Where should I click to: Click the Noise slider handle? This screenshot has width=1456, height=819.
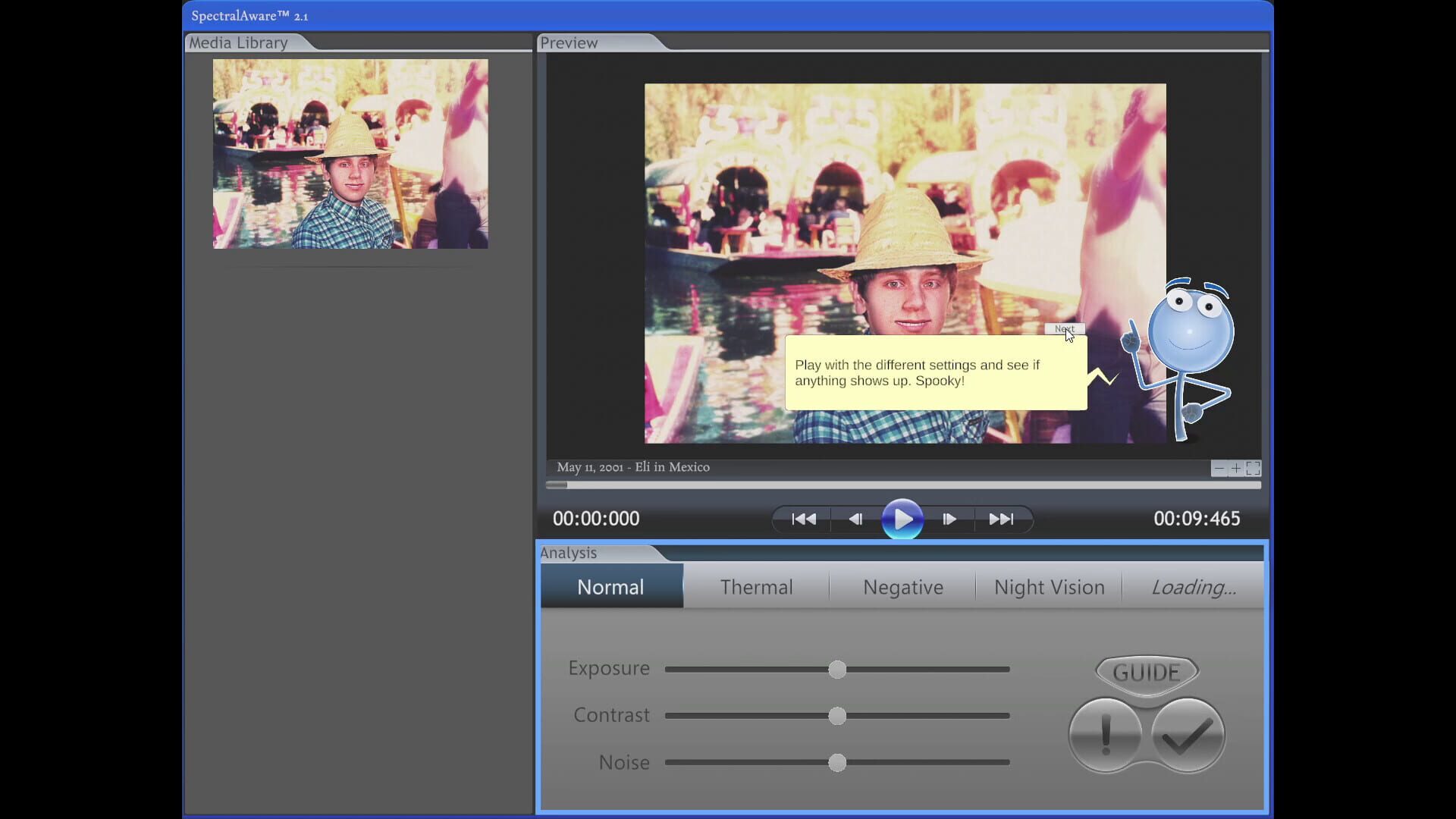pyautogui.click(x=837, y=762)
